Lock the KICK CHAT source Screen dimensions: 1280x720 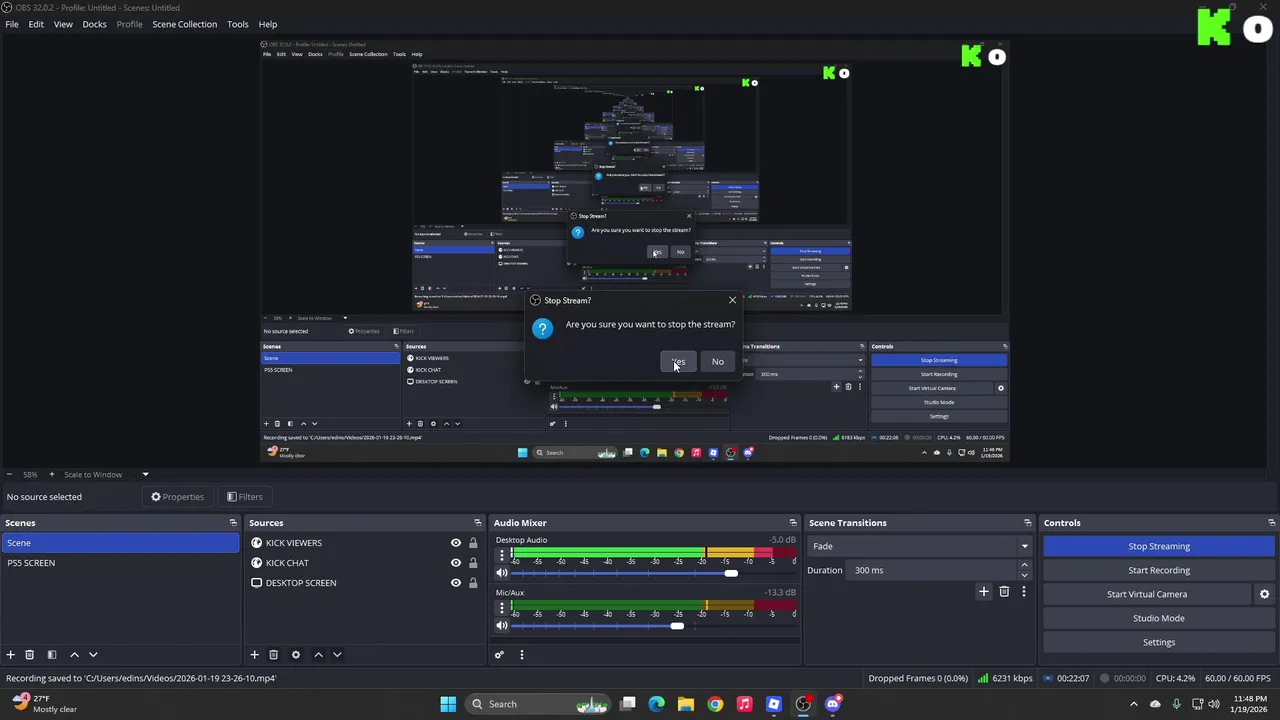click(x=473, y=563)
